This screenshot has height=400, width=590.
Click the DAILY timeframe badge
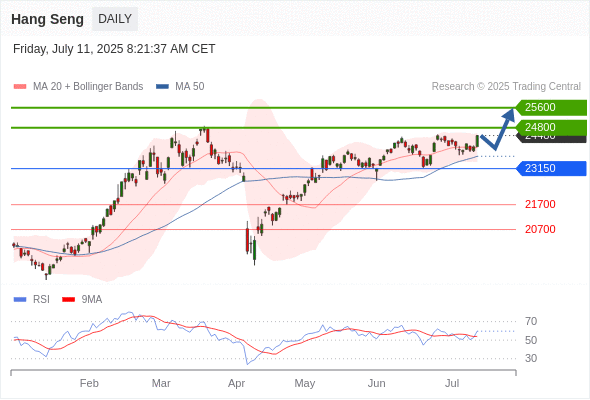coord(115,19)
